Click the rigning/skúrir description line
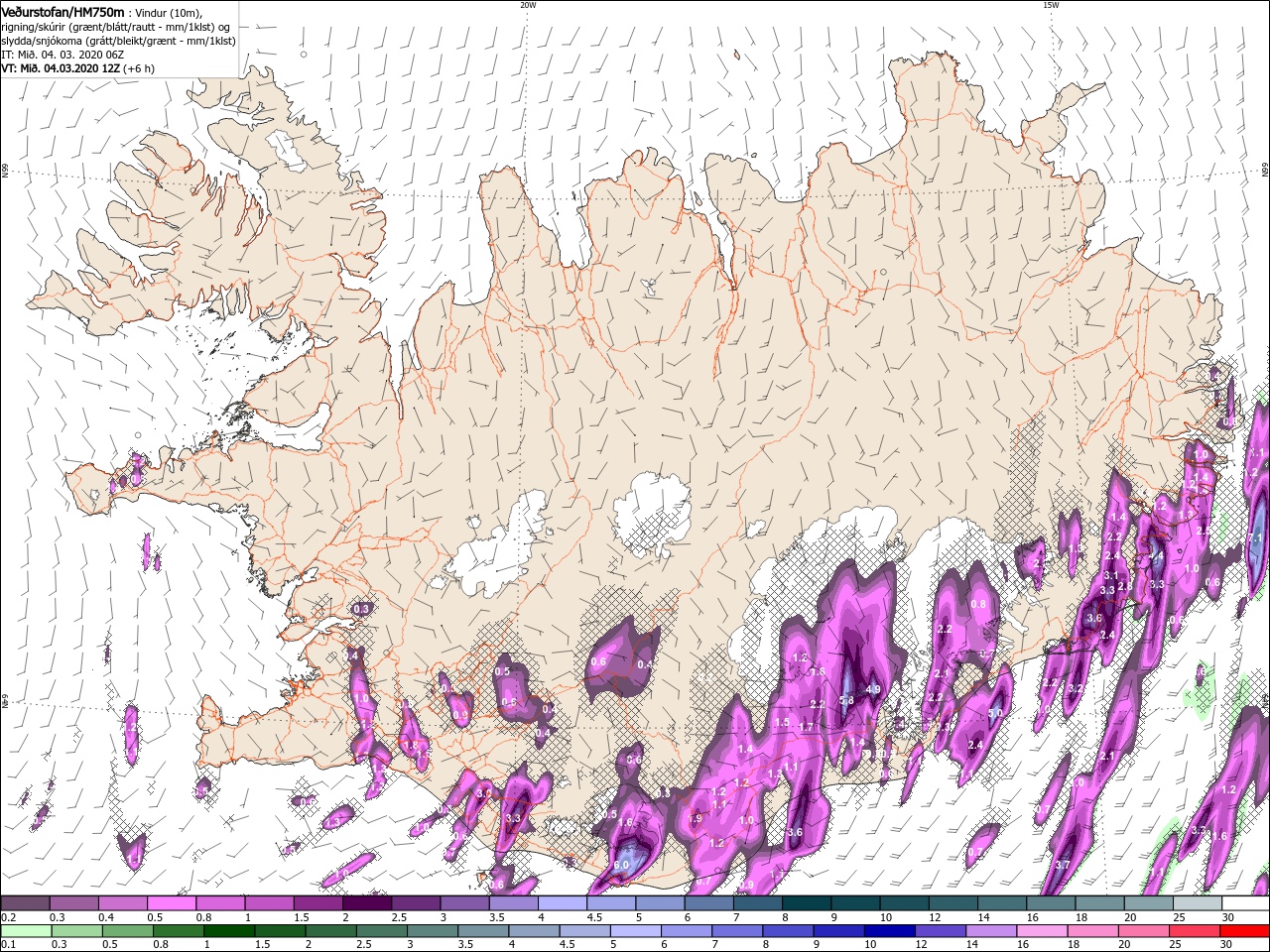 coord(117,27)
